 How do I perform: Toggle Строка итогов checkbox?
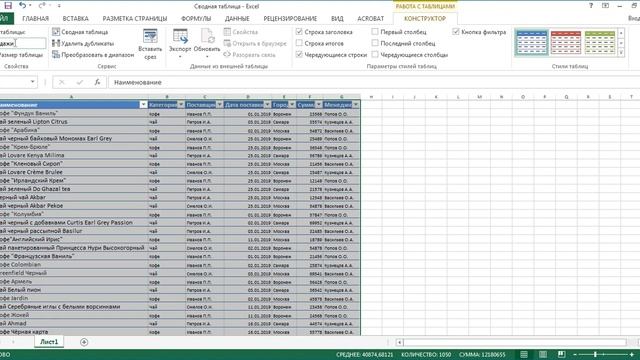(x=299, y=43)
